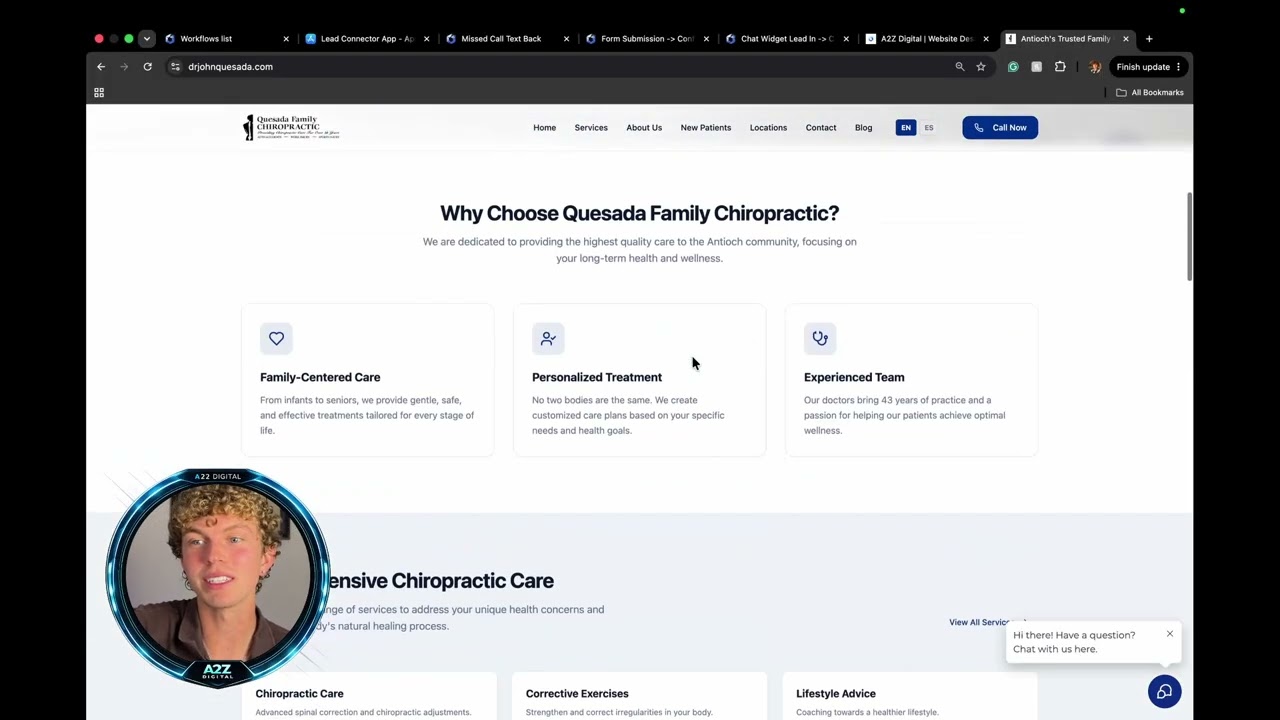The image size is (1280, 720).
Task: Open the New Patients nav link
Action: [x=706, y=128]
